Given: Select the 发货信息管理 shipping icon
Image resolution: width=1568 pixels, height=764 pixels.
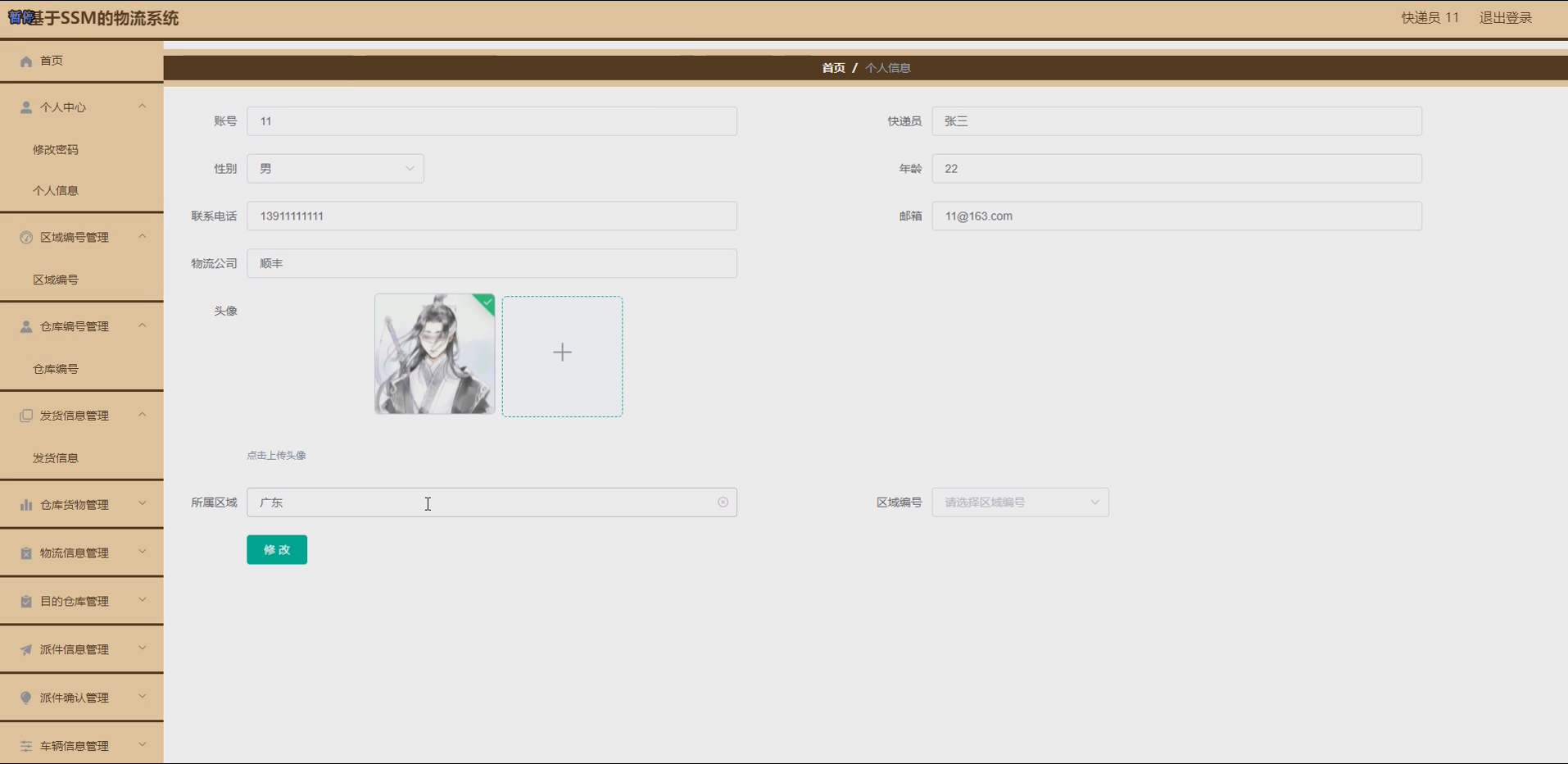Looking at the screenshot, I should point(25,415).
